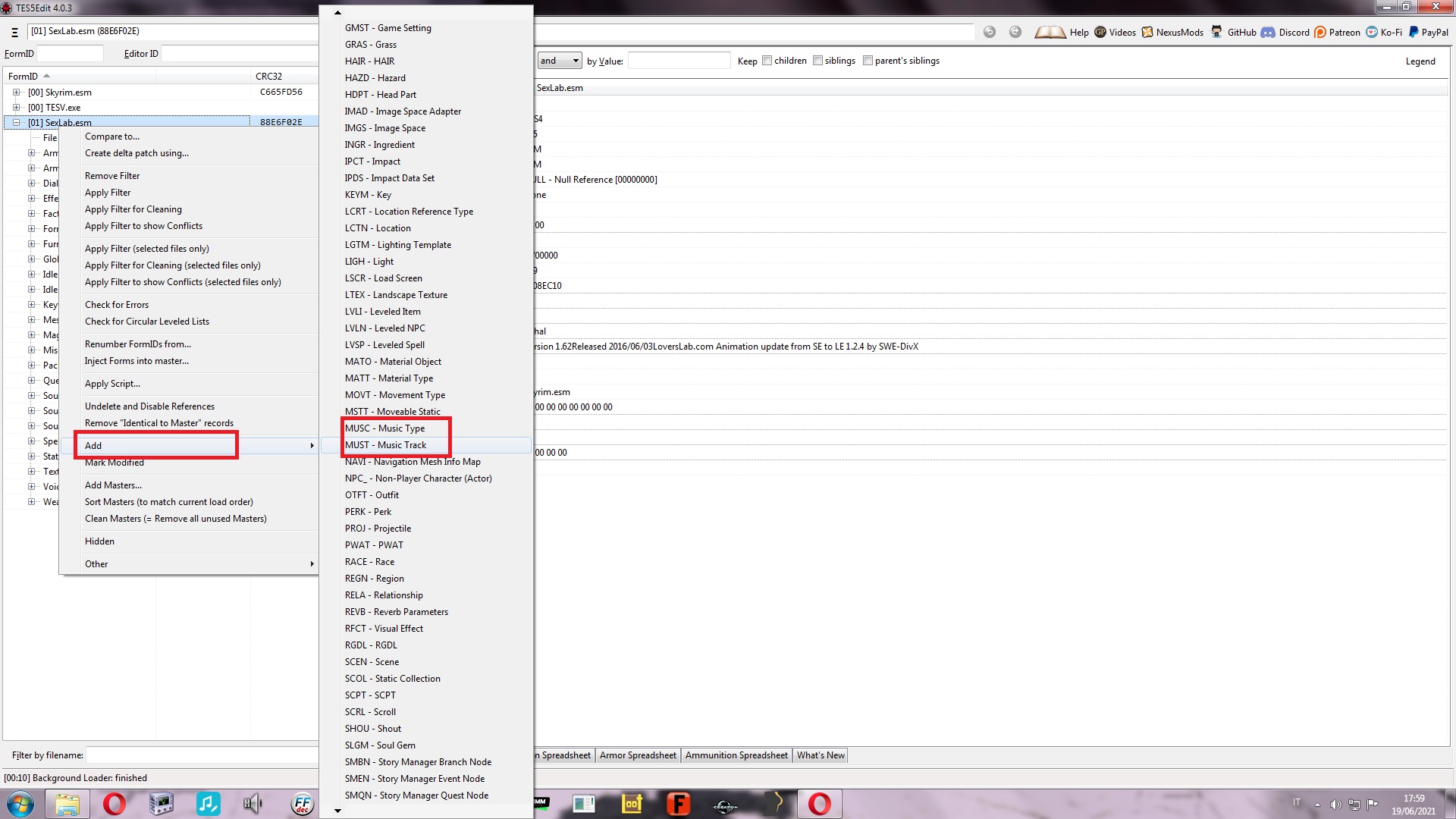Focus the Filter by filename field
The width and height of the screenshot is (1456, 819).
tap(202, 755)
